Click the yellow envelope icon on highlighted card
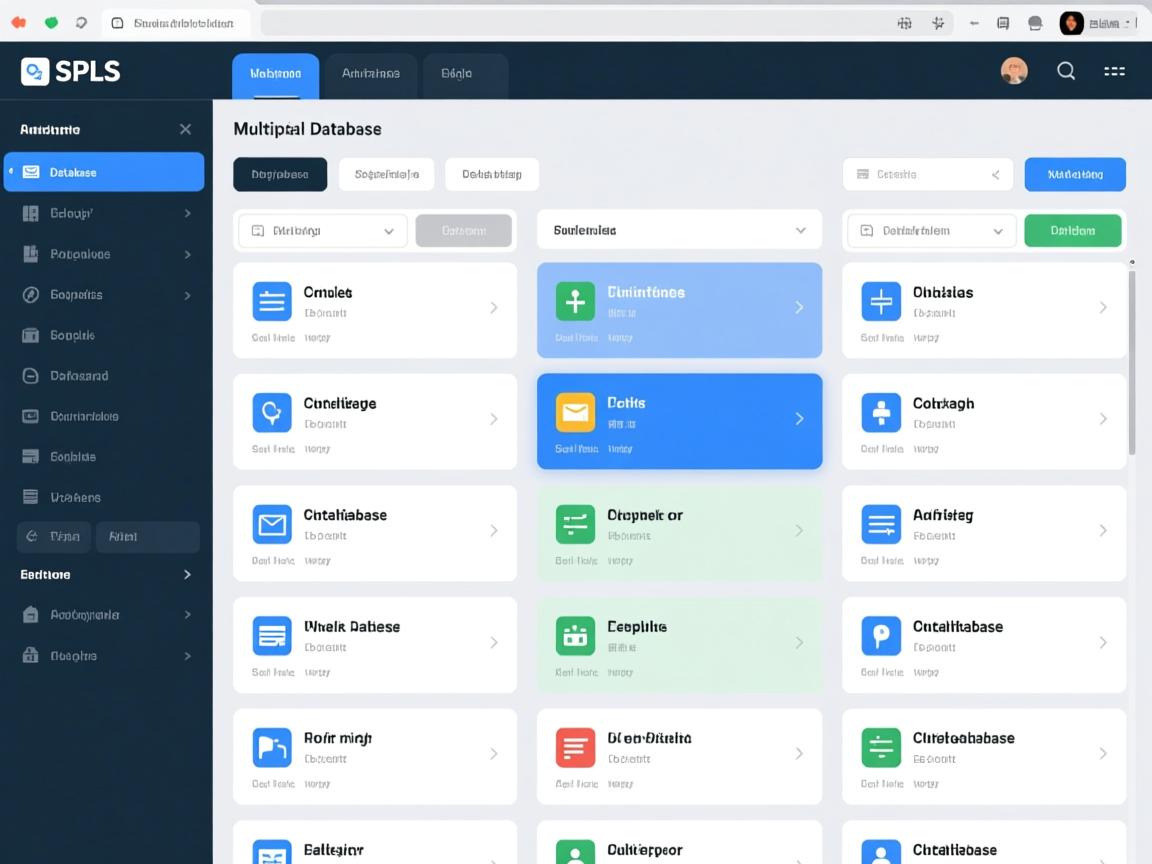 click(575, 412)
